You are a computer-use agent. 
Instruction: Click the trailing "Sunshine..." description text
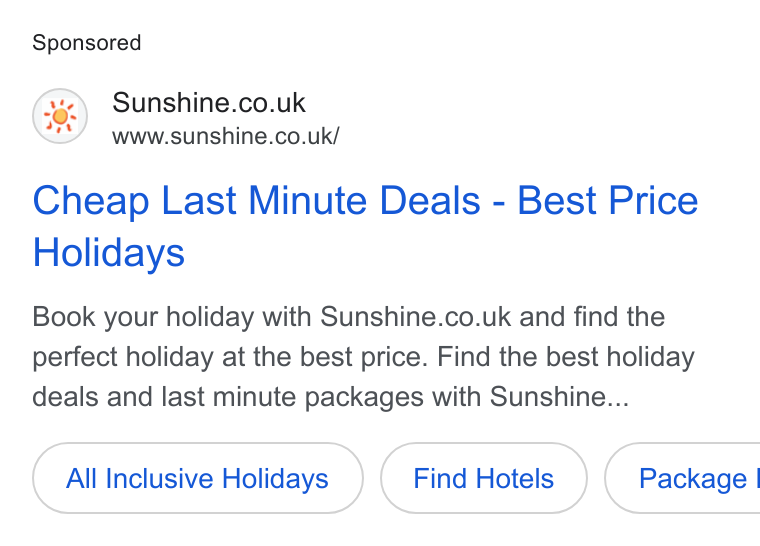(559, 397)
